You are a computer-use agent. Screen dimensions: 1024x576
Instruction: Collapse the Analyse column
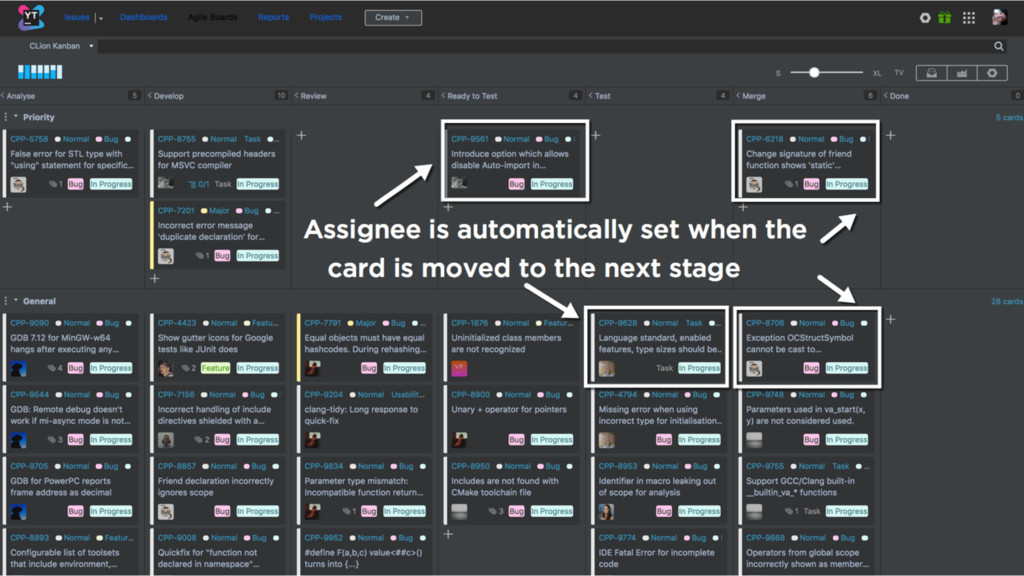3,95
